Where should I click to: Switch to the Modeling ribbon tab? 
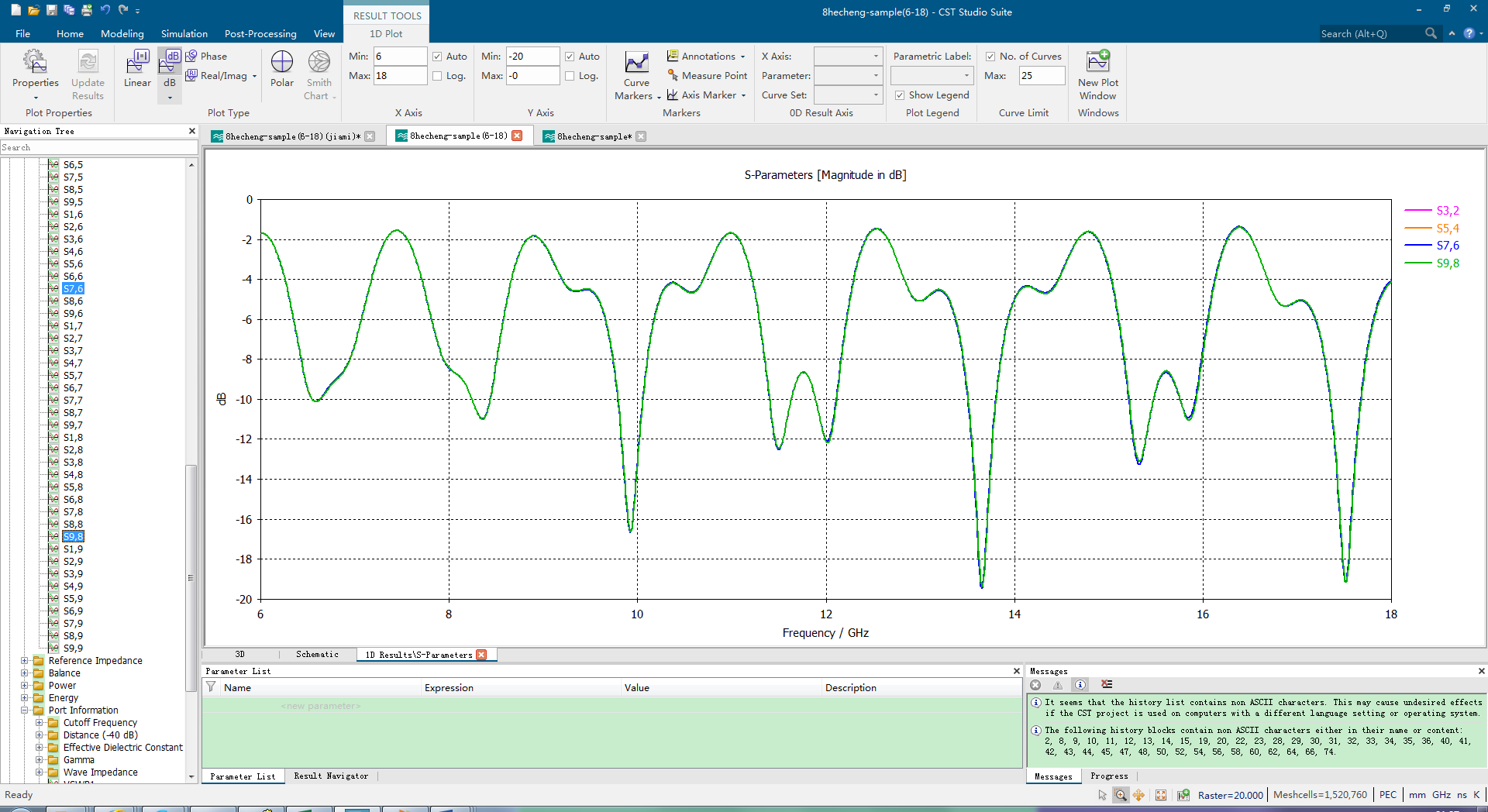(x=122, y=33)
